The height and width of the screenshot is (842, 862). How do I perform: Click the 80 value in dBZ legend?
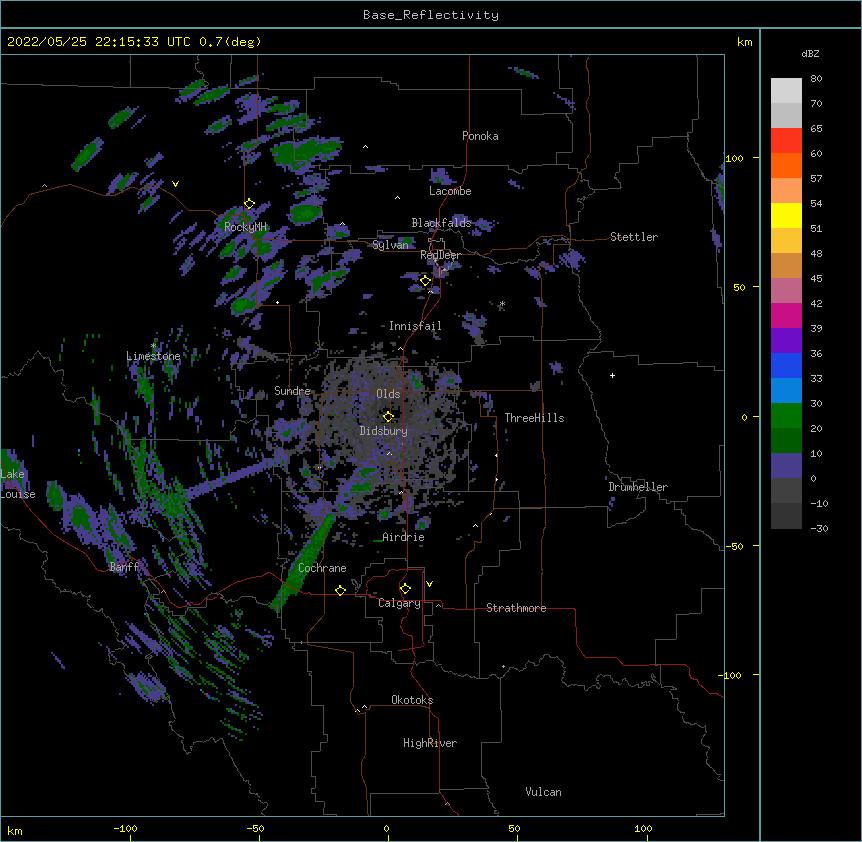coord(816,79)
